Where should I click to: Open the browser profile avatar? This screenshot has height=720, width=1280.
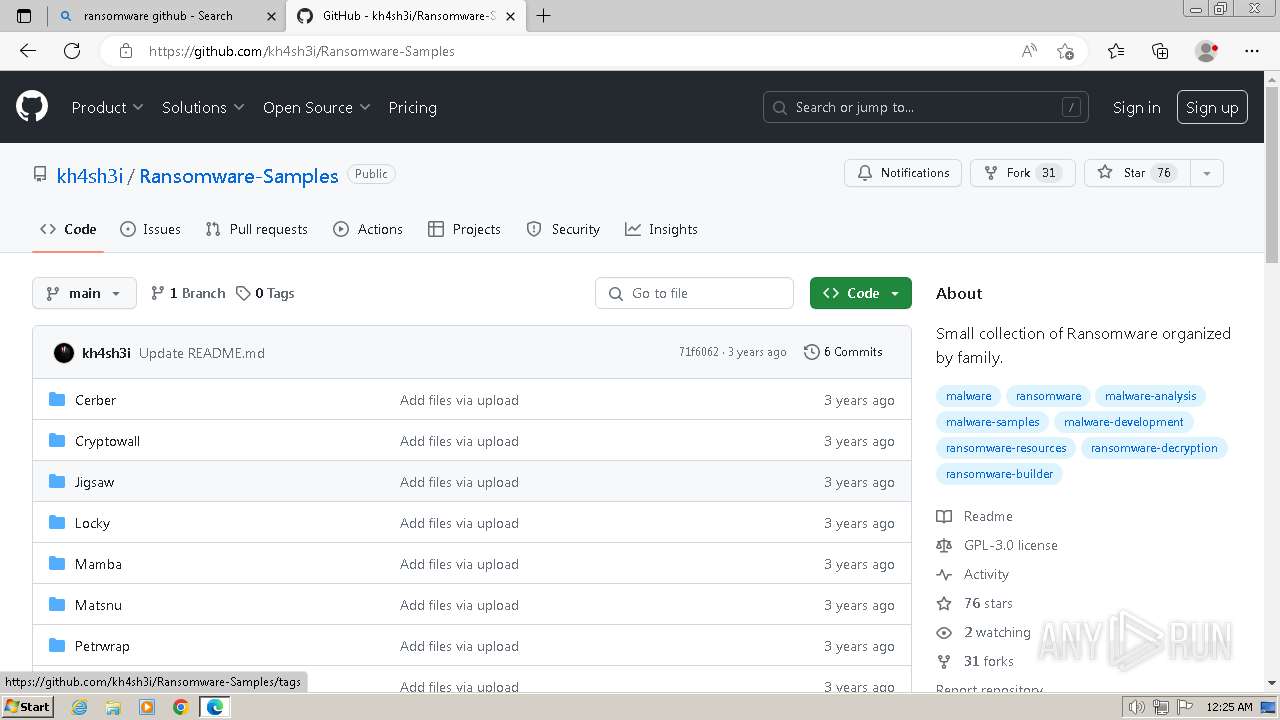point(1207,51)
